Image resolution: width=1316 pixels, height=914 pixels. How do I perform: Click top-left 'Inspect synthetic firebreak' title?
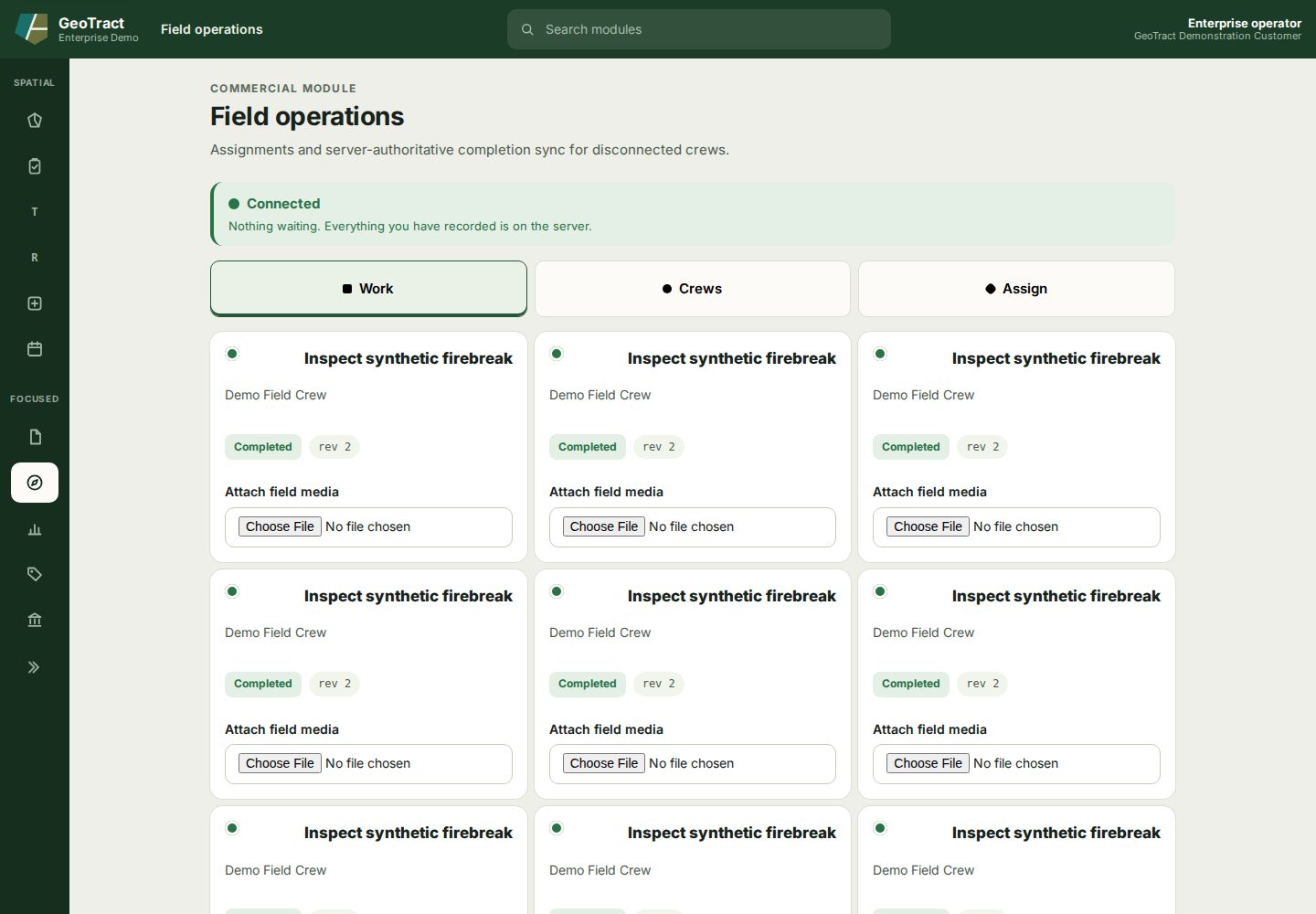pos(409,358)
